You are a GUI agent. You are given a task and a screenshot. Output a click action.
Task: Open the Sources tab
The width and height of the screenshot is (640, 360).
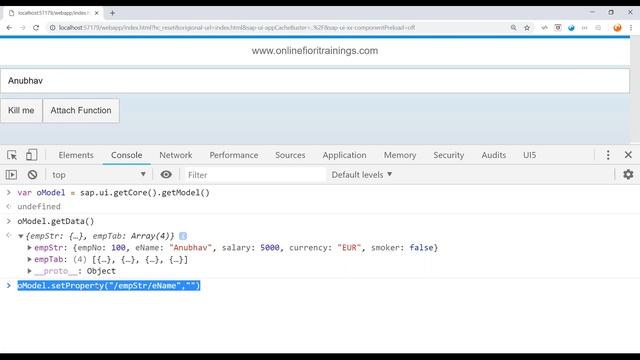[x=290, y=155]
